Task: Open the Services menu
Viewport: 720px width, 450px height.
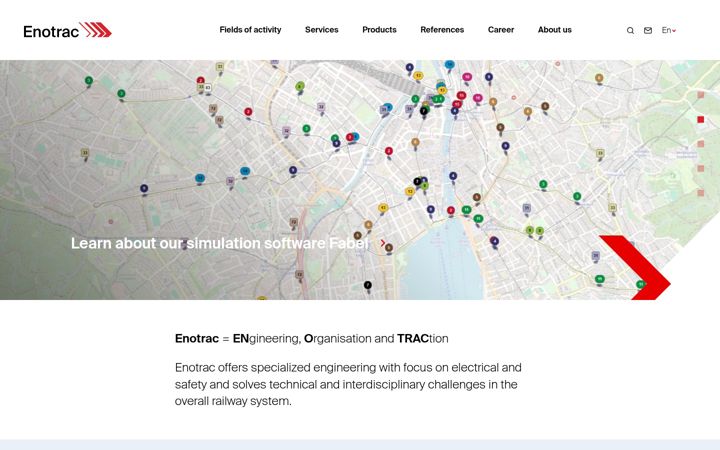Action: pos(321,30)
